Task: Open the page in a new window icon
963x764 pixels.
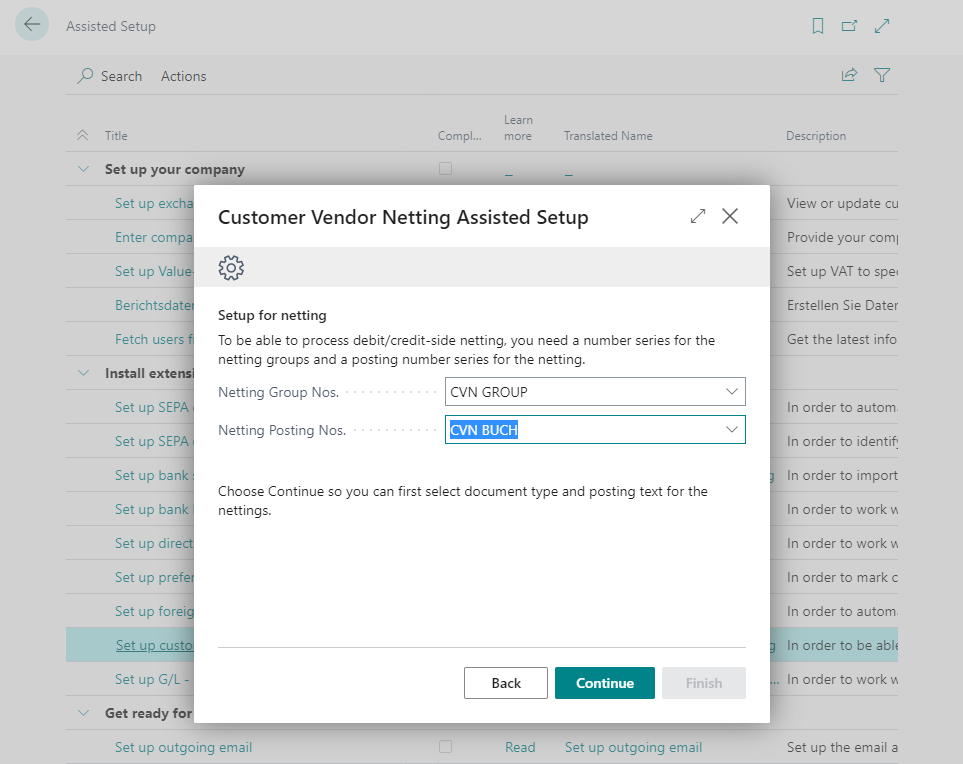Action: (x=849, y=26)
